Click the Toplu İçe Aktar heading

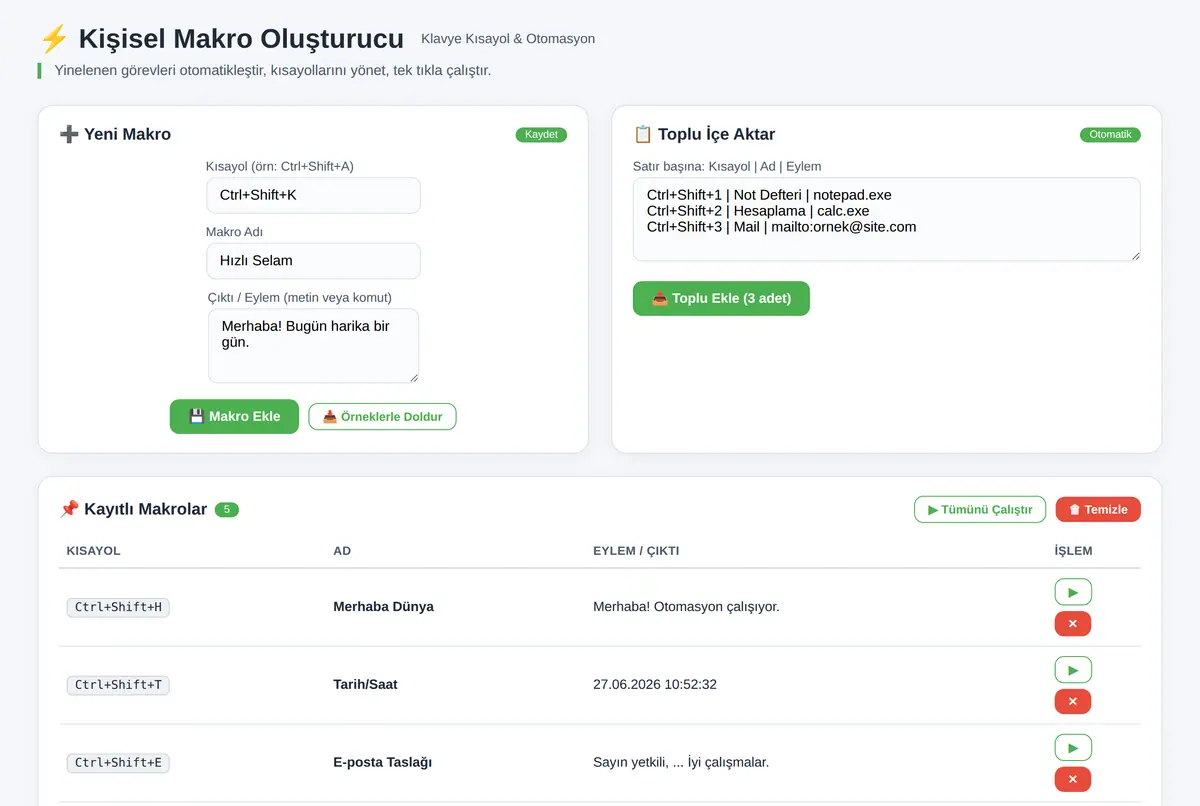click(x=704, y=134)
